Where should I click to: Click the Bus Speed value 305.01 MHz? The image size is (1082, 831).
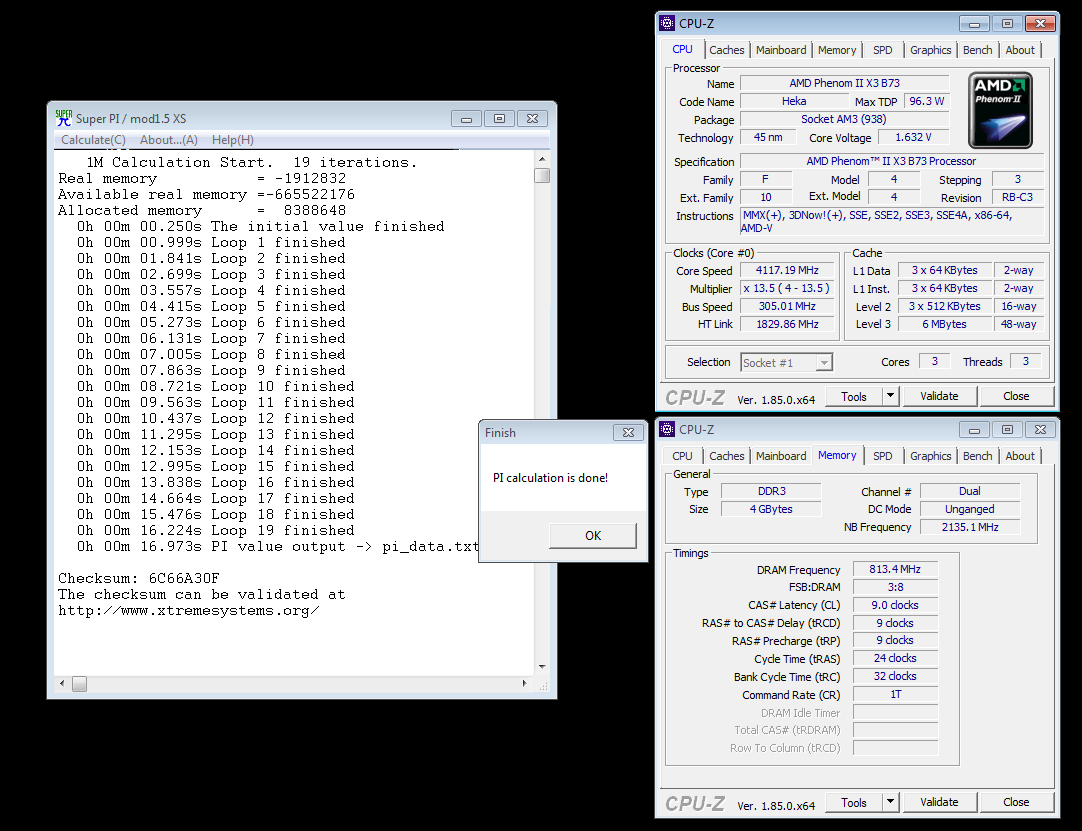point(787,306)
